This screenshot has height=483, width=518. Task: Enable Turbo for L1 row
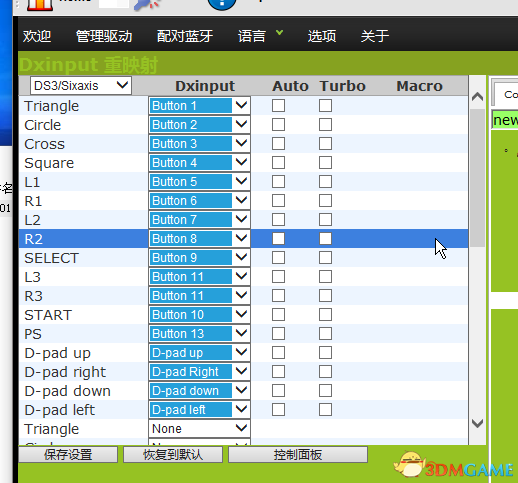pos(325,182)
